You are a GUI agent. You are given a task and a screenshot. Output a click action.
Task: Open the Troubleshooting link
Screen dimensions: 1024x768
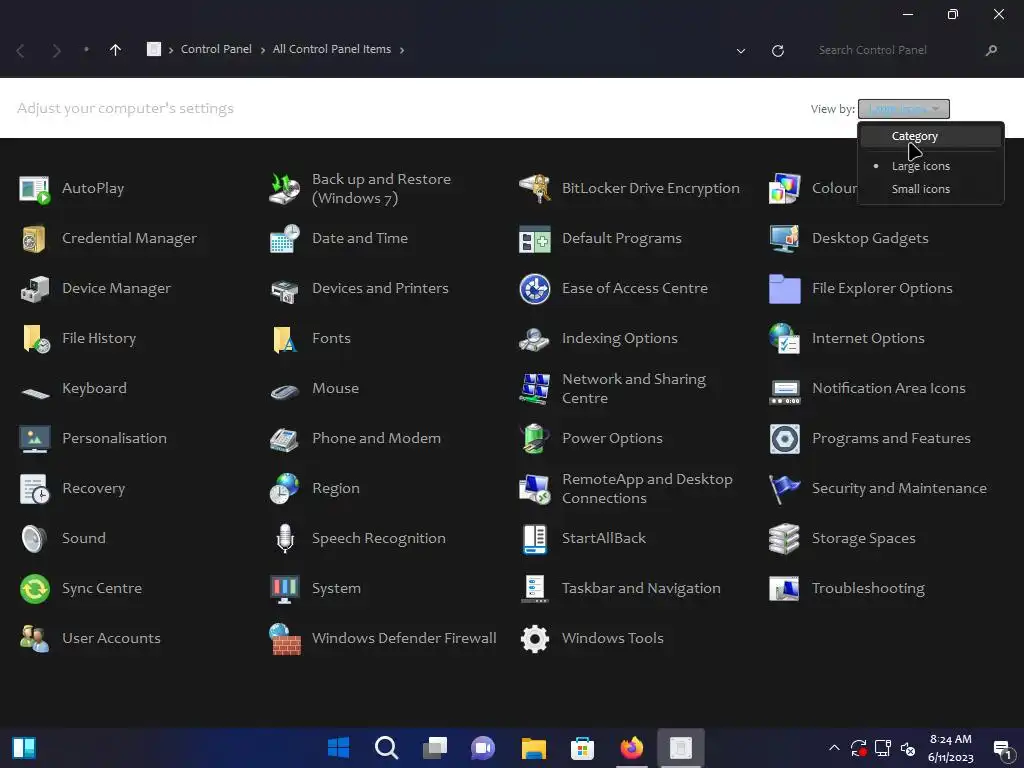[868, 589]
